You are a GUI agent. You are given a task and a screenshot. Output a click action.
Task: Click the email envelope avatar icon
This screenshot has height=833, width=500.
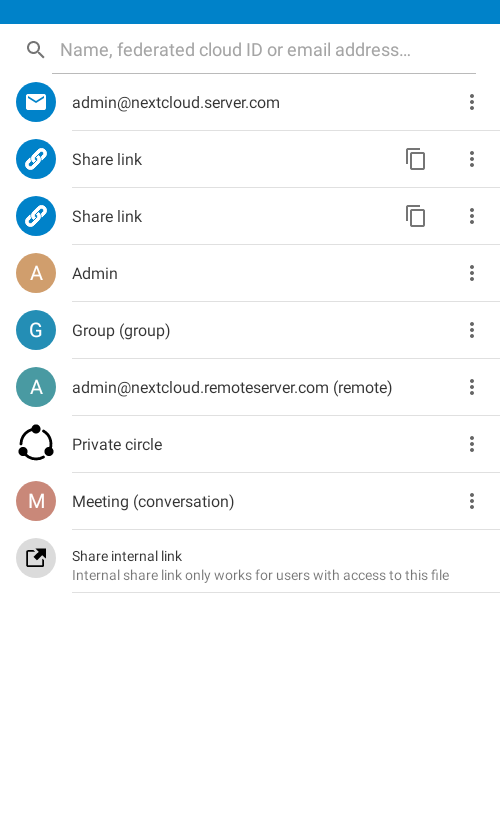tap(36, 102)
